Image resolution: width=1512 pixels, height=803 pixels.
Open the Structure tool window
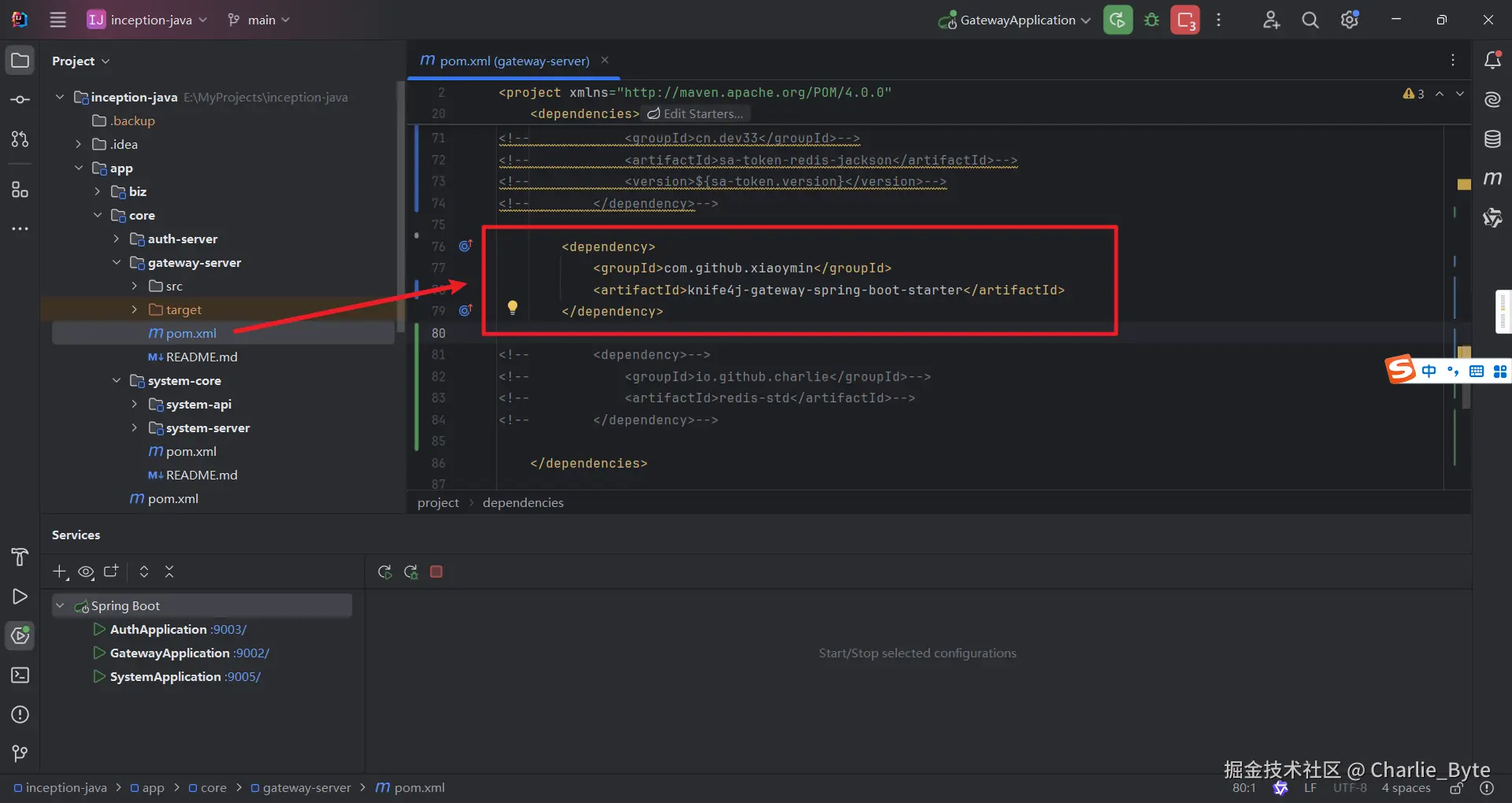(x=20, y=190)
